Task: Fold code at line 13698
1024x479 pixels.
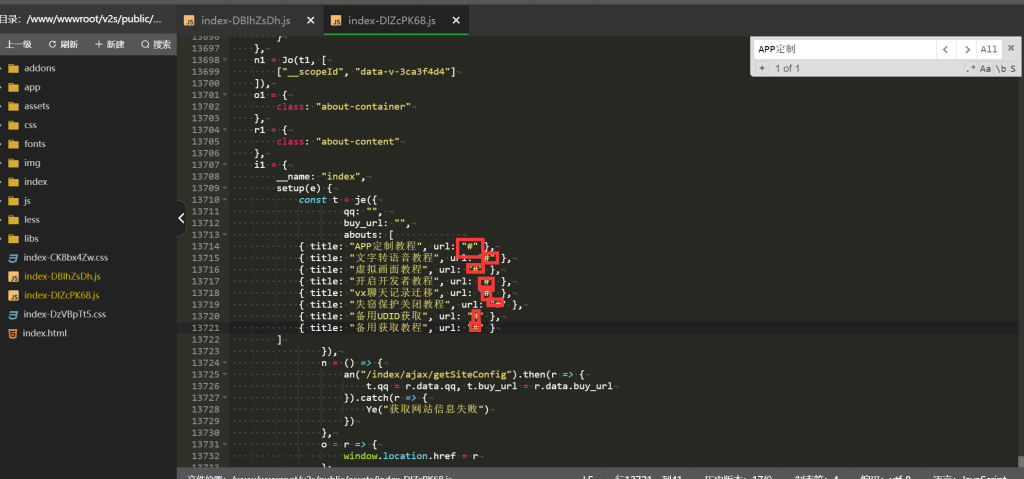Action: [x=225, y=59]
